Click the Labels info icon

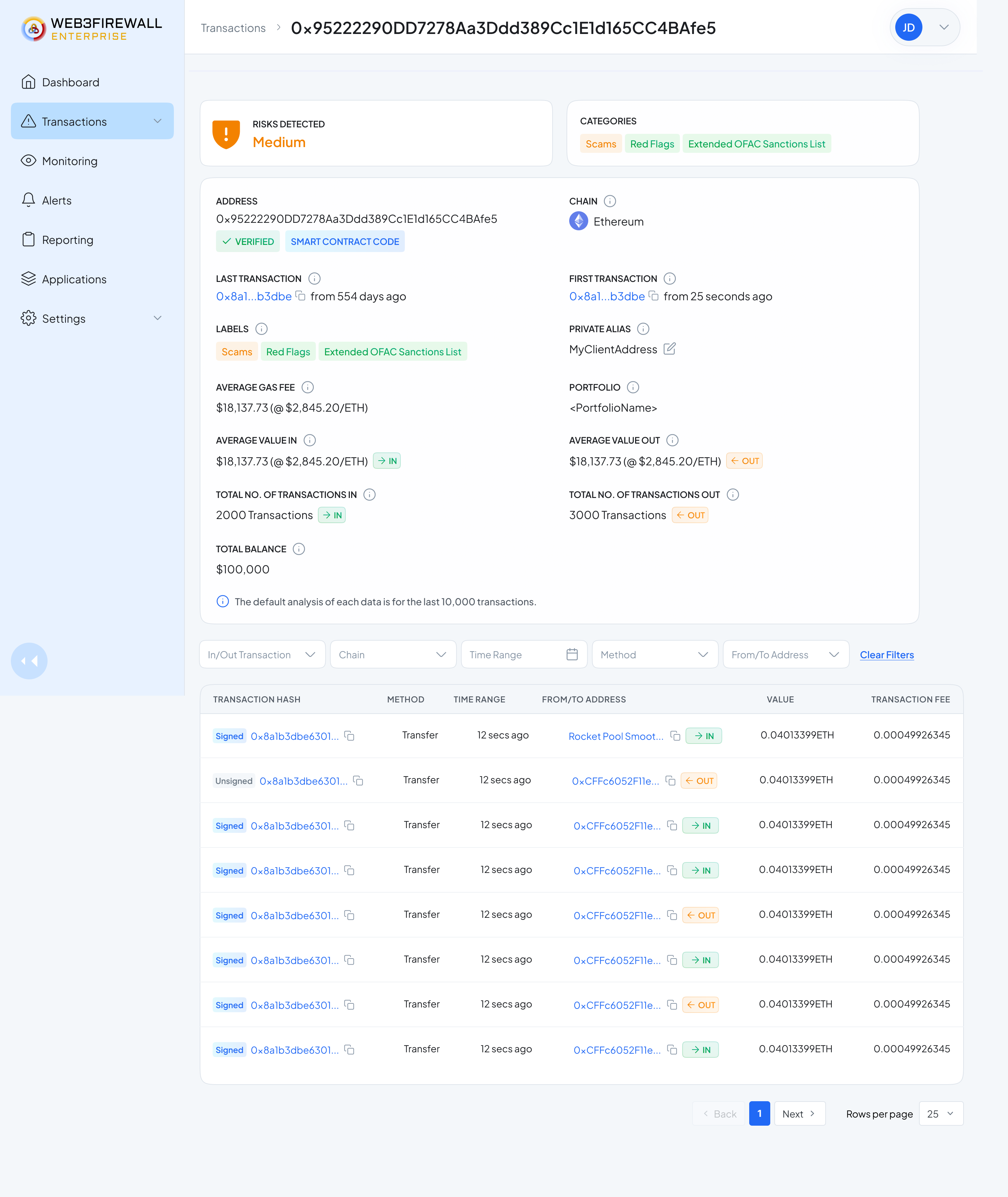coord(261,328)
